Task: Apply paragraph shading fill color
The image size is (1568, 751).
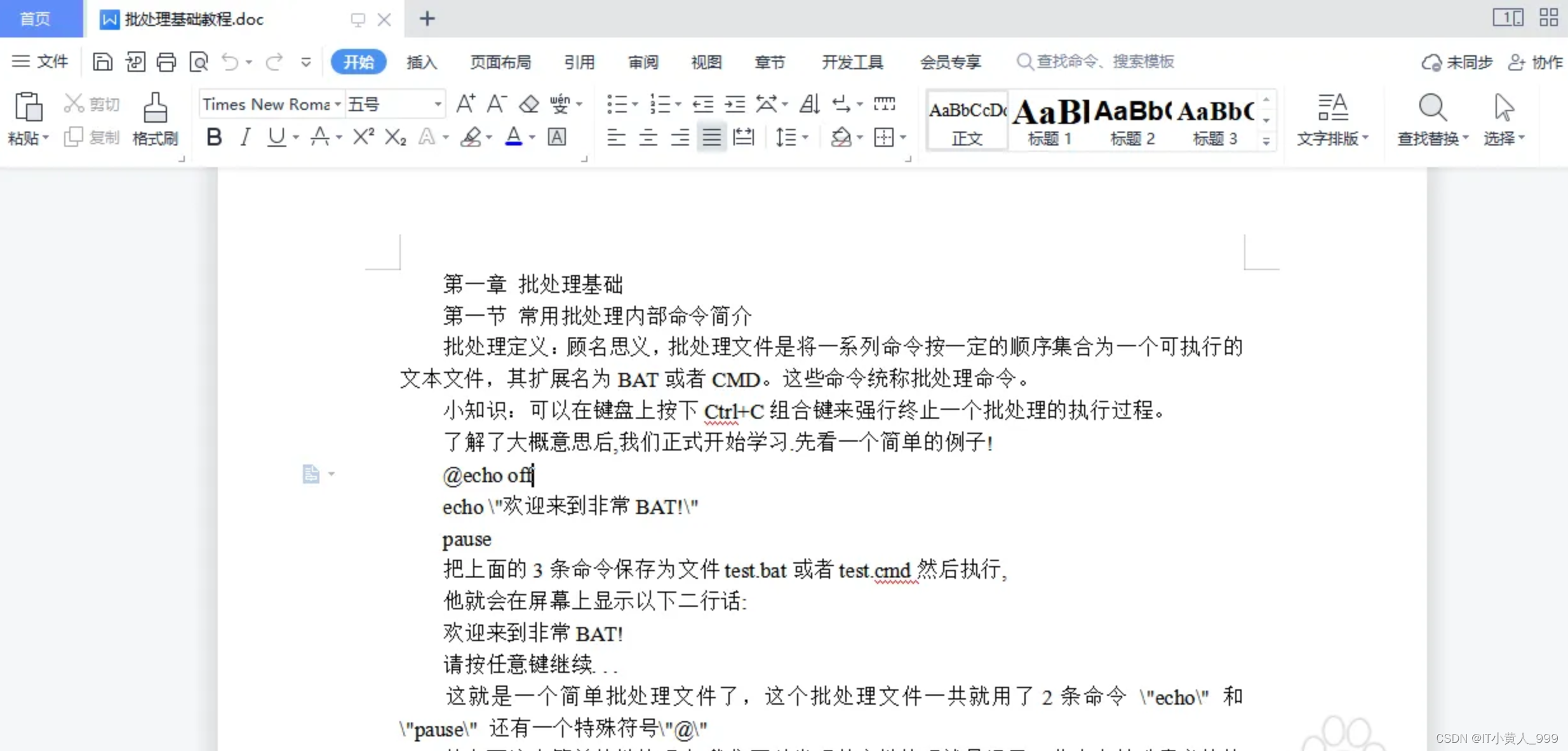Action: click(841, 137)
